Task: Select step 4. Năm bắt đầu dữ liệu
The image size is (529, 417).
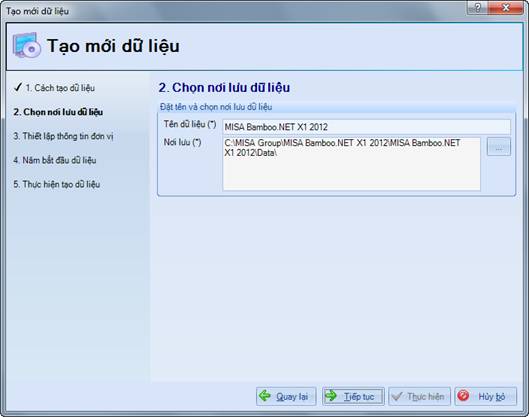Action: (55, 160)
